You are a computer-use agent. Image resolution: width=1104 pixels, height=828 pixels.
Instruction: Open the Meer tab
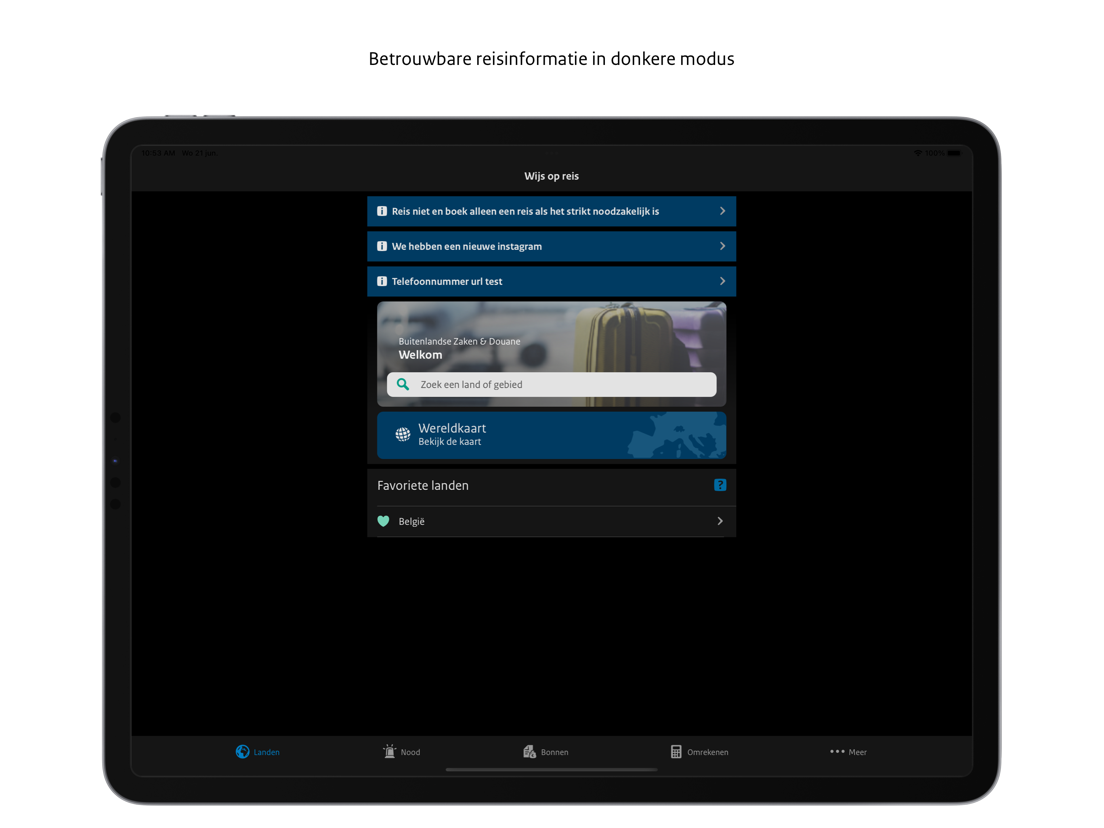848,752
